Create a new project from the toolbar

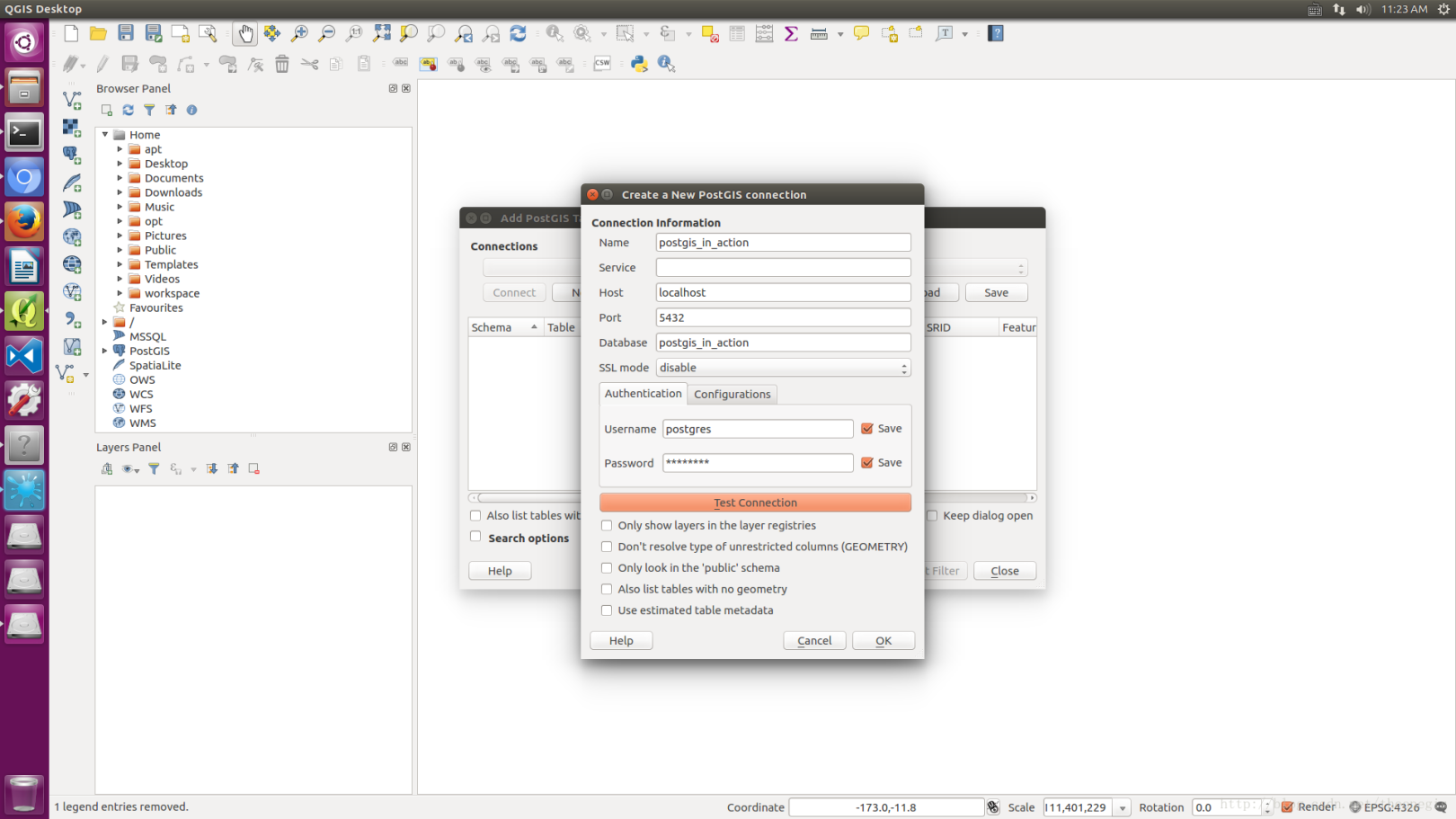point(71,34)
